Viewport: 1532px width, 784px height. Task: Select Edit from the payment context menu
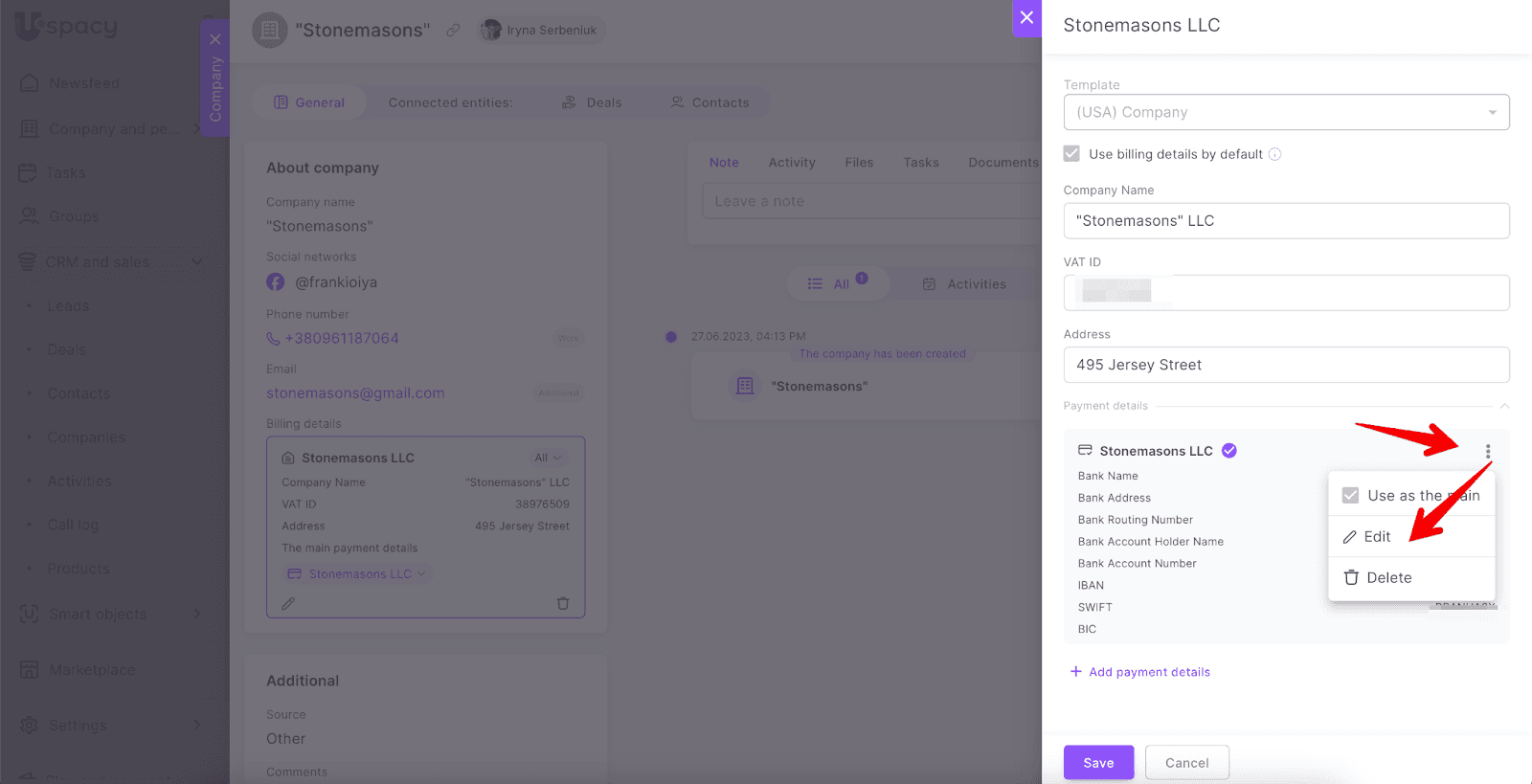pos(1377,537)
